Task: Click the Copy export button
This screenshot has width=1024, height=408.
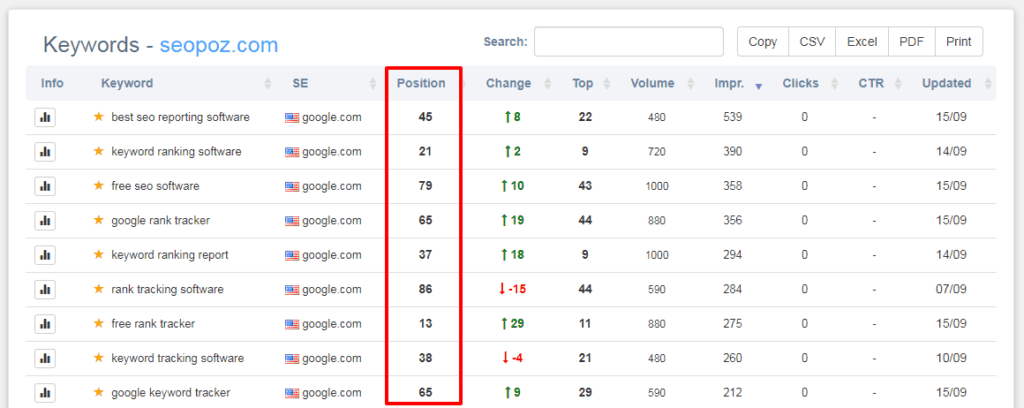Action: point(763,42)
